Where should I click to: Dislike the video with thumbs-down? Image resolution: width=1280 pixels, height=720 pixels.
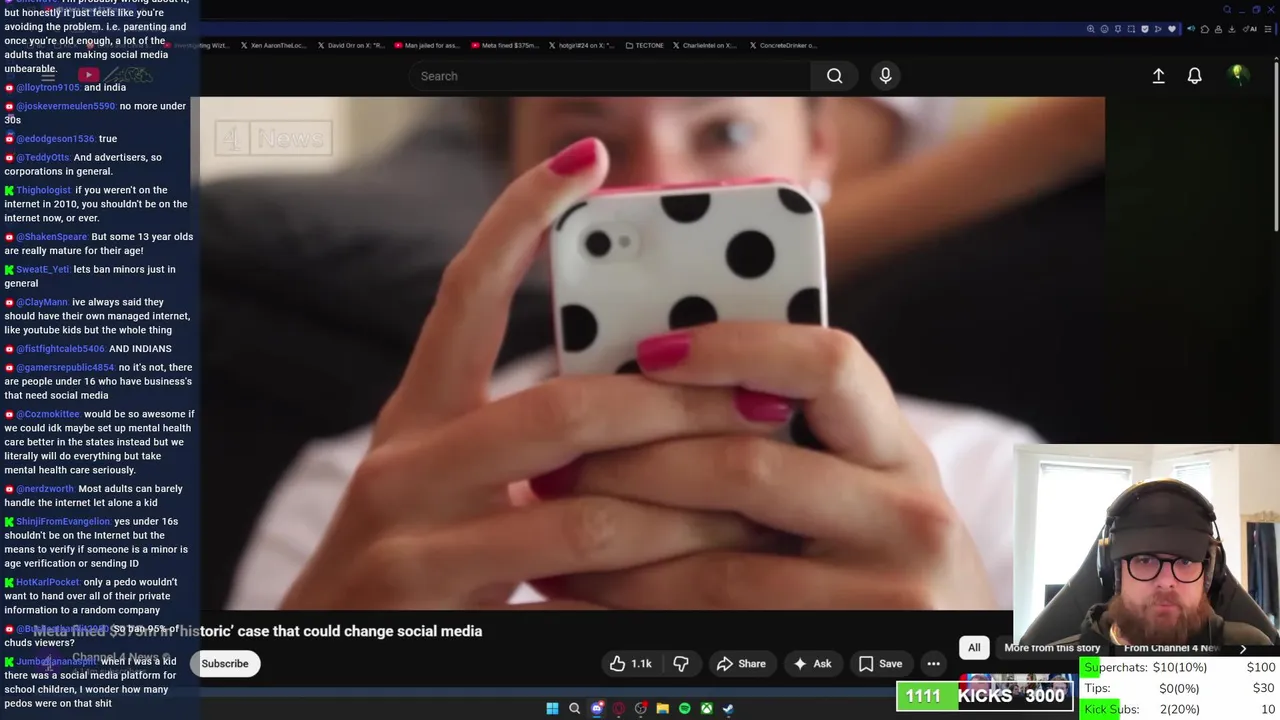(x=681, y=664)
